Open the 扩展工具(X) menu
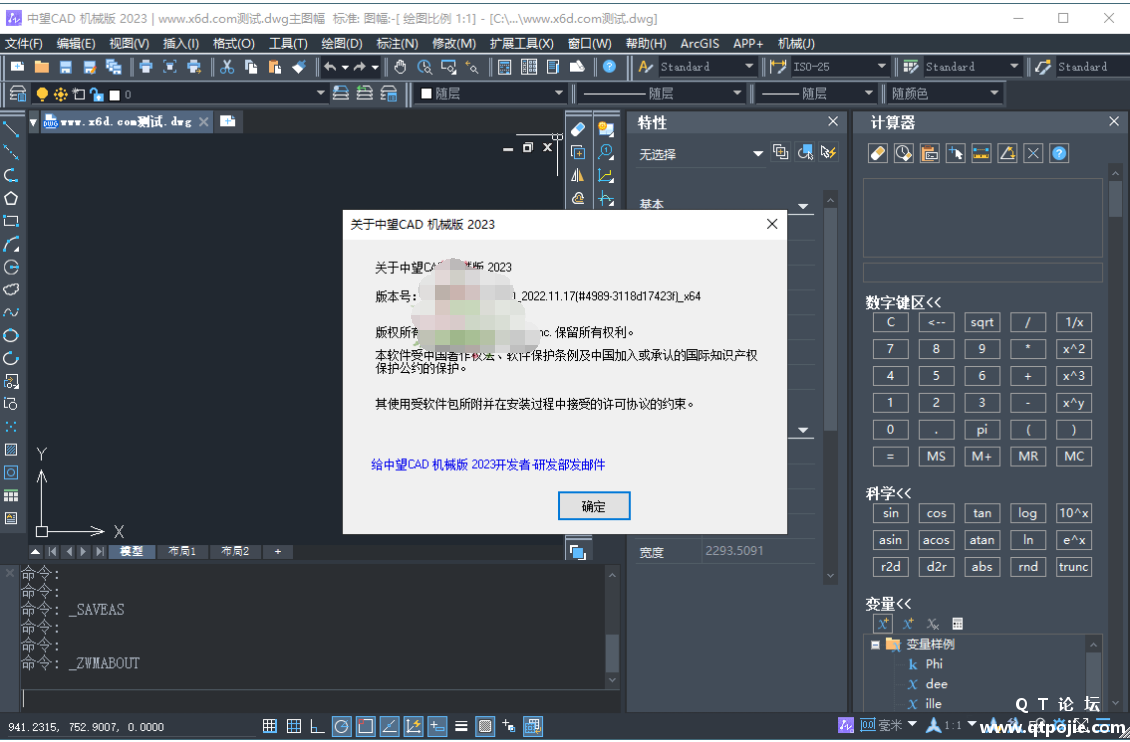This screenshot has height=742, width=1130. 522,44
